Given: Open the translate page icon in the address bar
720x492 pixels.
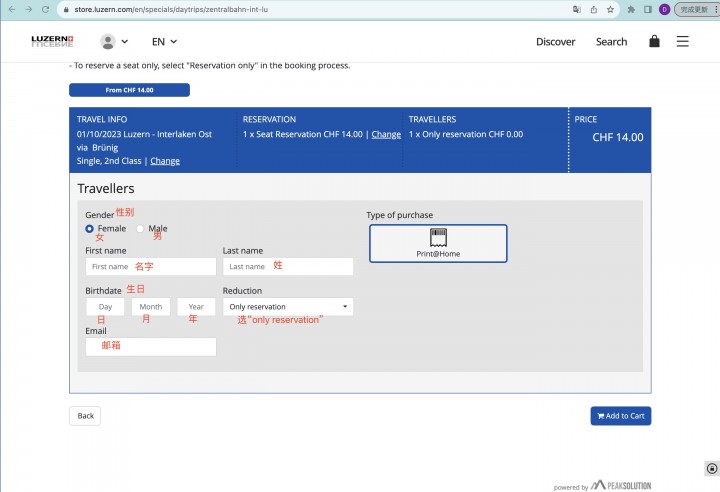Looking at the screenshot, I should [x=577, y=9].
